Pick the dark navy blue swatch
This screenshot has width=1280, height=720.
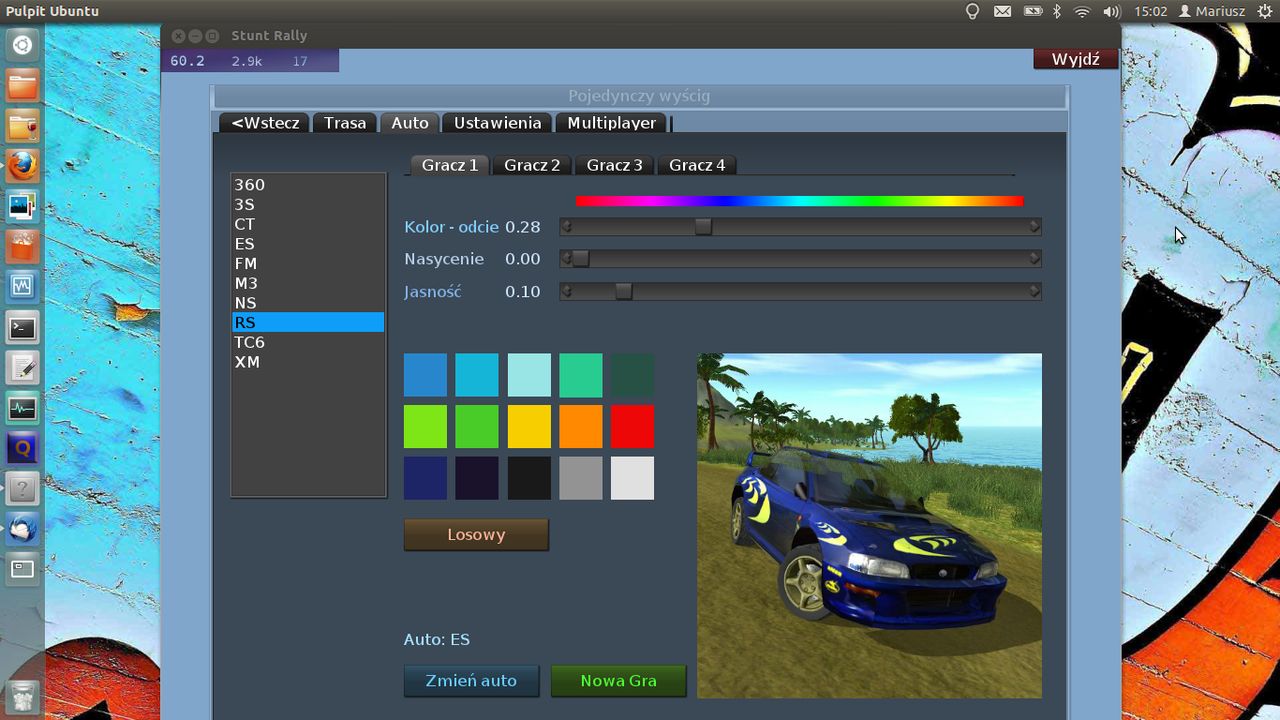(425, 478)
